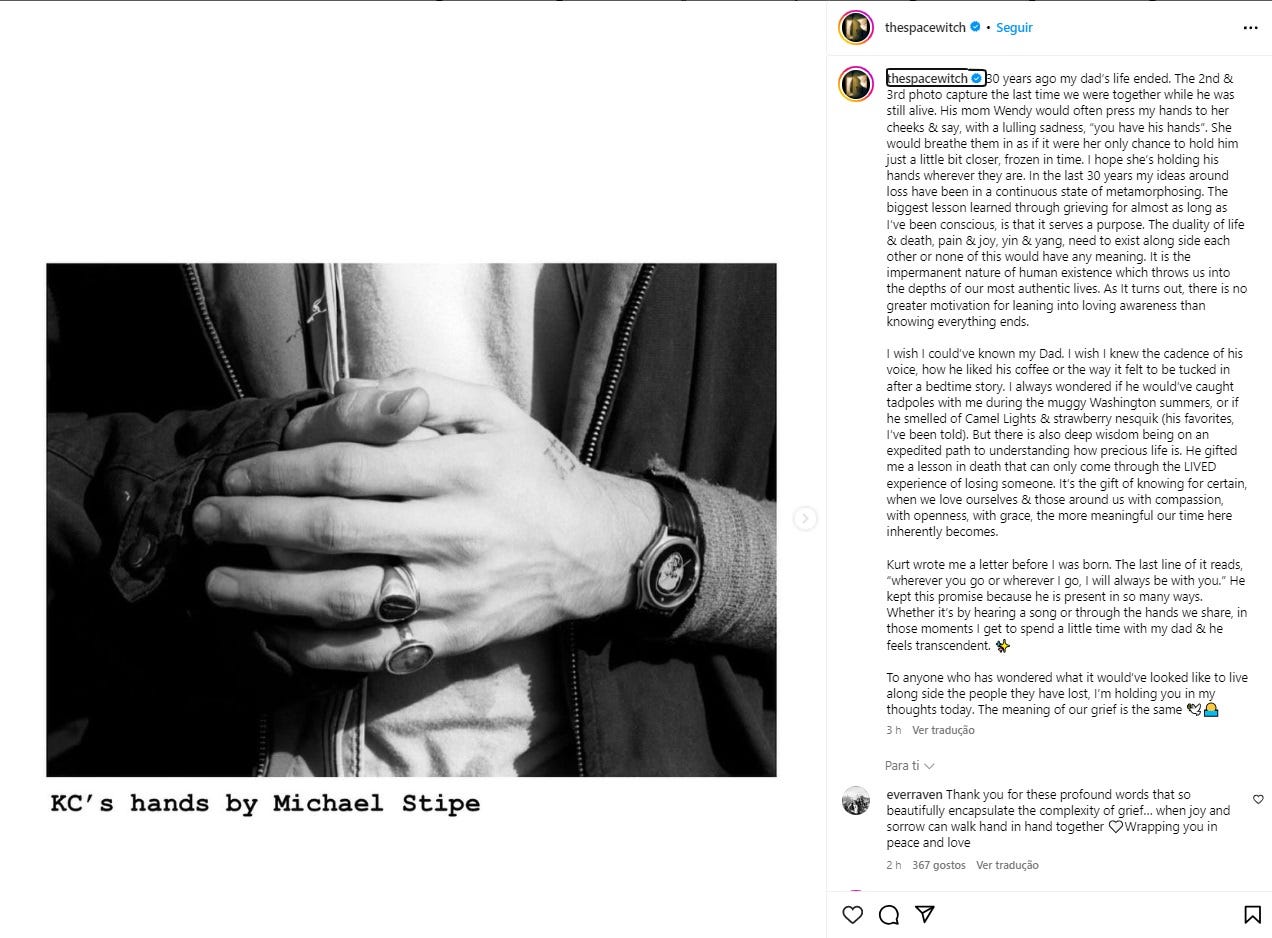Open thespacewitch username link in caption
Viewport: 1272px width, 938px height.
(x=927, y=78)
